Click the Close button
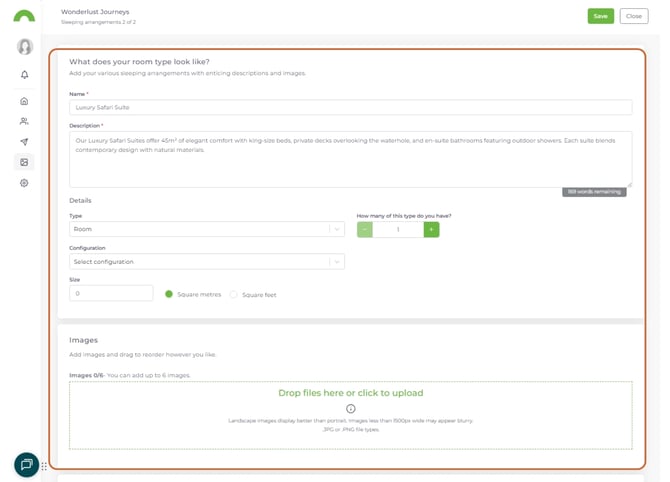This screenshot has width=670, height=482. click(634, 16)
